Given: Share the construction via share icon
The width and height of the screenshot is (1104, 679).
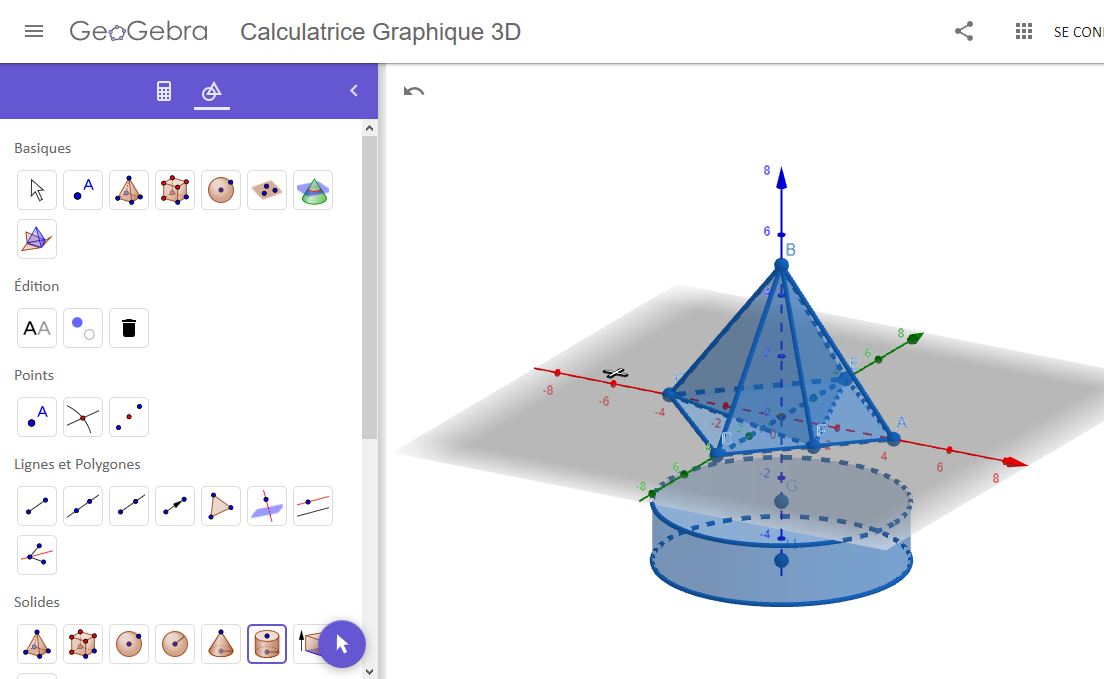Looking at the screenshot, I should 963,31.
